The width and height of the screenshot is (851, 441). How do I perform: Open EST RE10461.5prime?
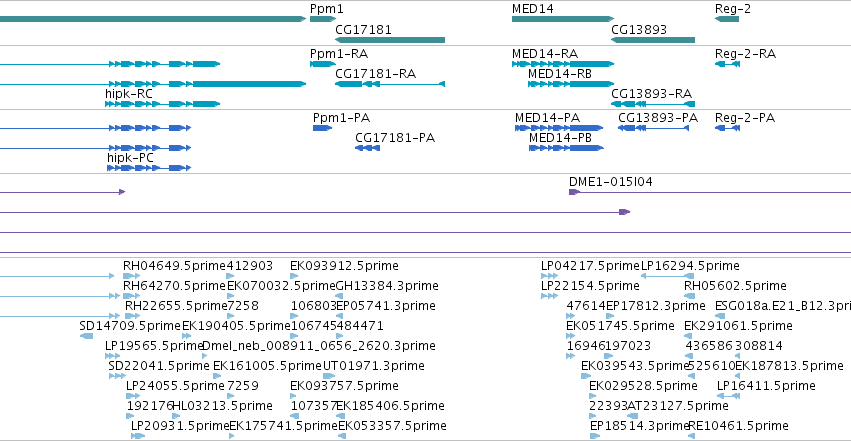coord(739,426)
